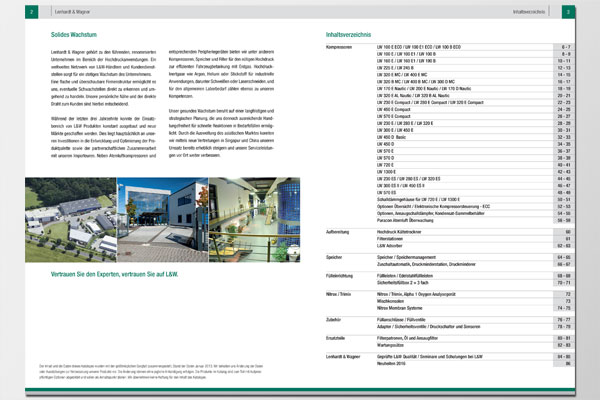Open the Wartungssätze contents entry

click(x=393, y=346)
